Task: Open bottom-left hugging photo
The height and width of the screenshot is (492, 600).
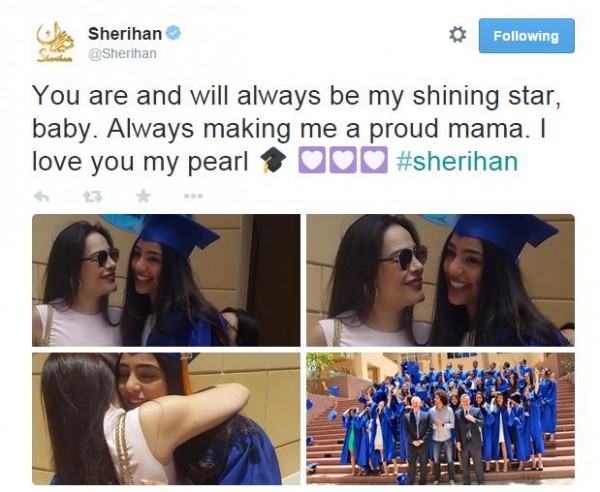Action: (x=166, y=419)
